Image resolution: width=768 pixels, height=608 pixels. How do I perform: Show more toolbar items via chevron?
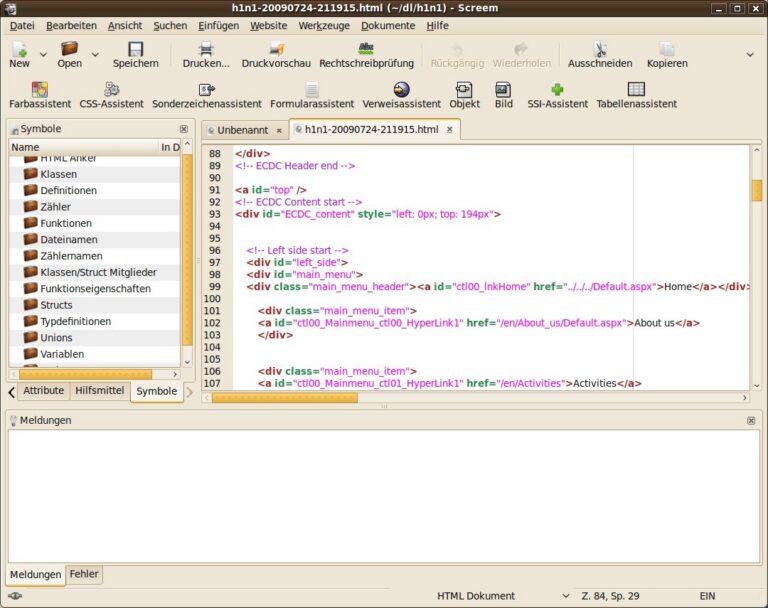(x=750, y=54)
